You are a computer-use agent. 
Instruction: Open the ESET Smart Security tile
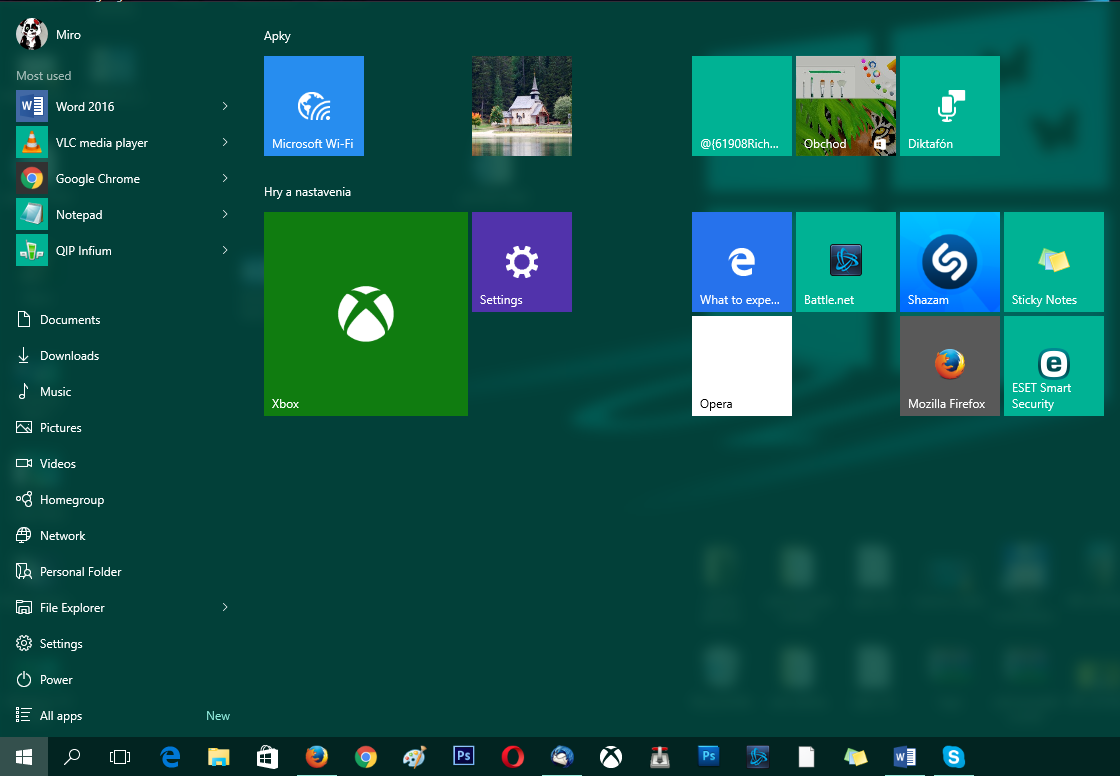[1054, 366]
